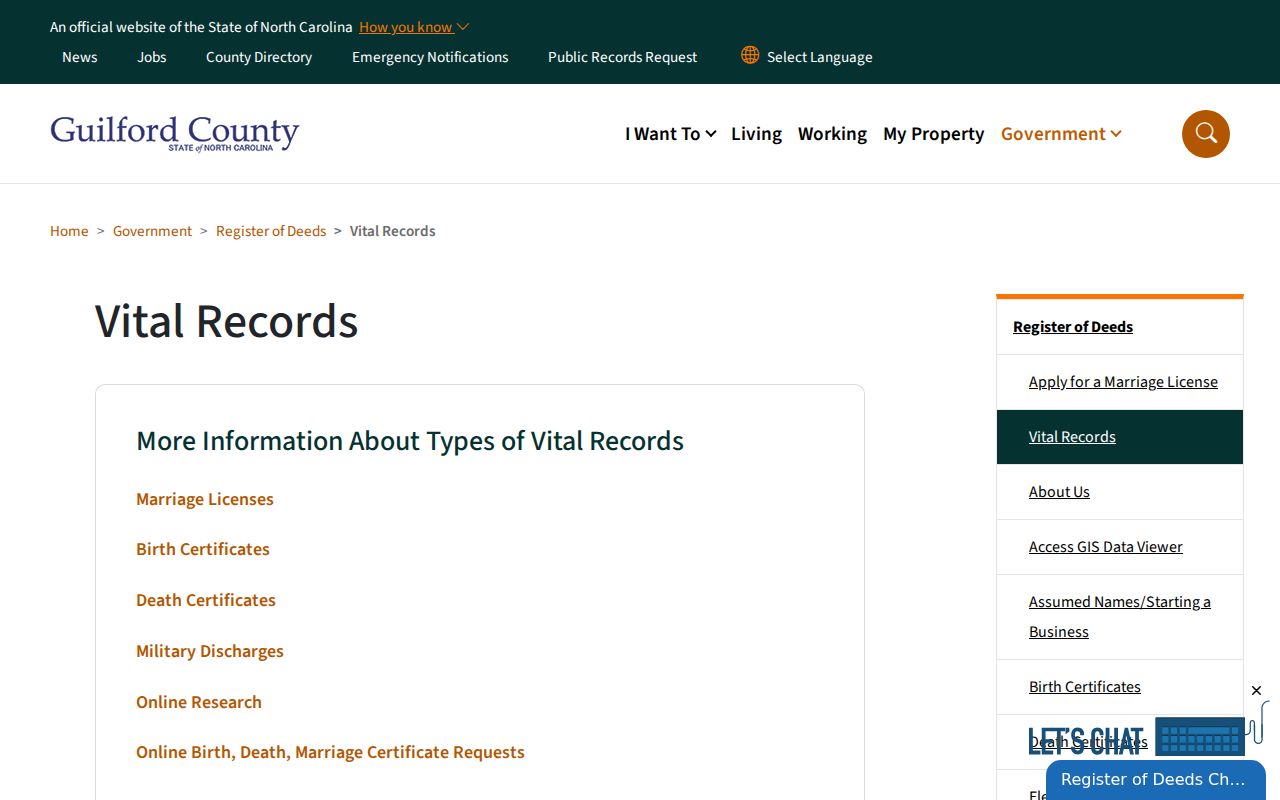This screenshot has height=800, width=1280.
Task: Open Public Records Request link
Action: pyautogui.click(x=622, y=57)
